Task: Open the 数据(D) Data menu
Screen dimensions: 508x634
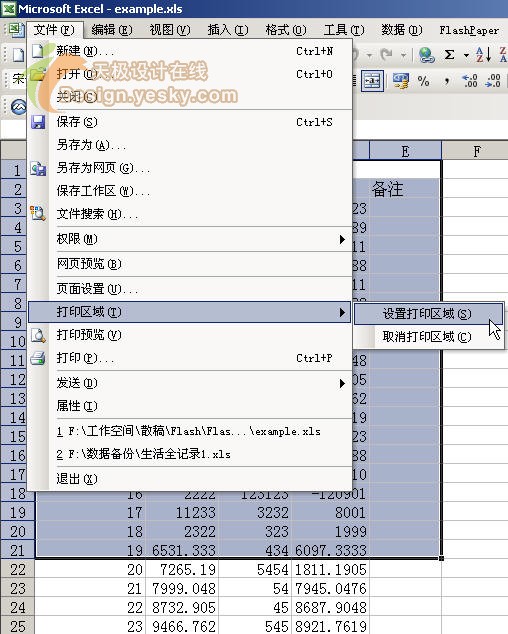Action: pos(402,30)
